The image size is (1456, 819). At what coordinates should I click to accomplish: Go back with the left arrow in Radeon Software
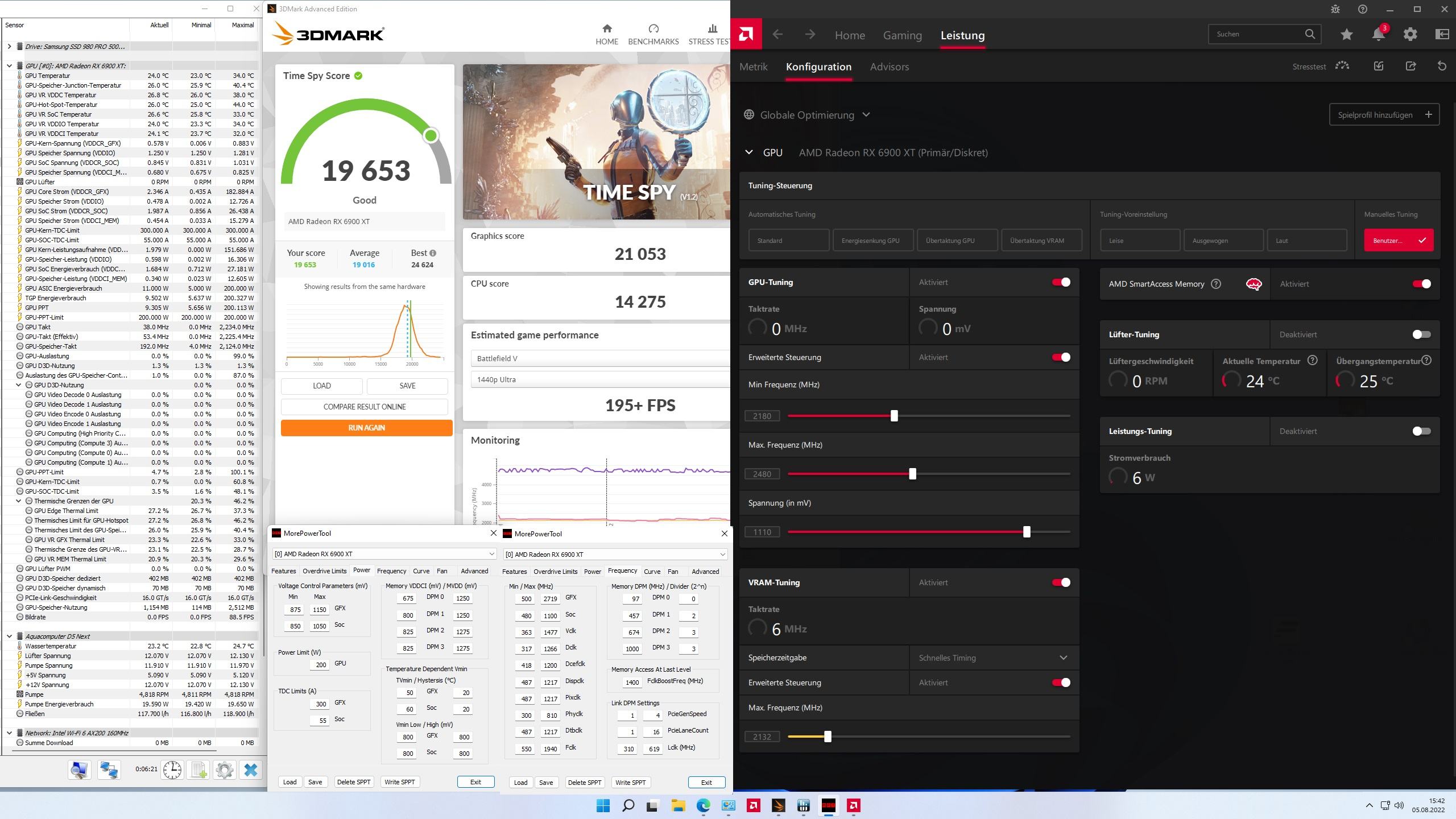(777, 35)
